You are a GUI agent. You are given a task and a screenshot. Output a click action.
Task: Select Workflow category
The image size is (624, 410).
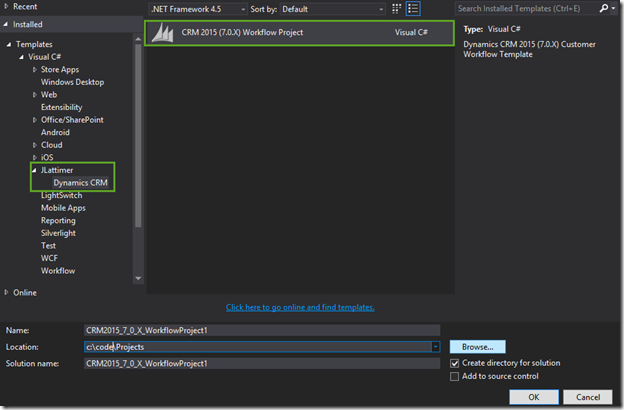(x=58, y=271)
